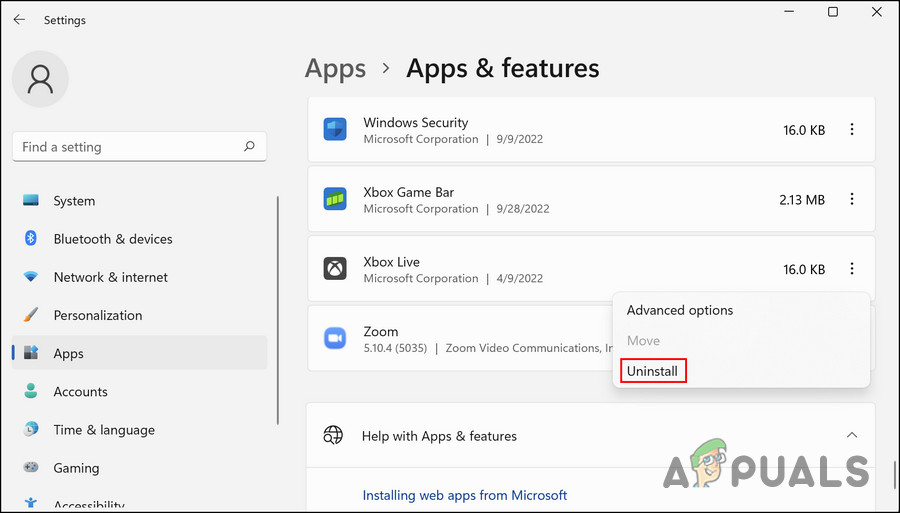The width and height of the screenshot is (900, 513).
Task: Click the Xbox Game Bar app name
Action: (409, 192)
